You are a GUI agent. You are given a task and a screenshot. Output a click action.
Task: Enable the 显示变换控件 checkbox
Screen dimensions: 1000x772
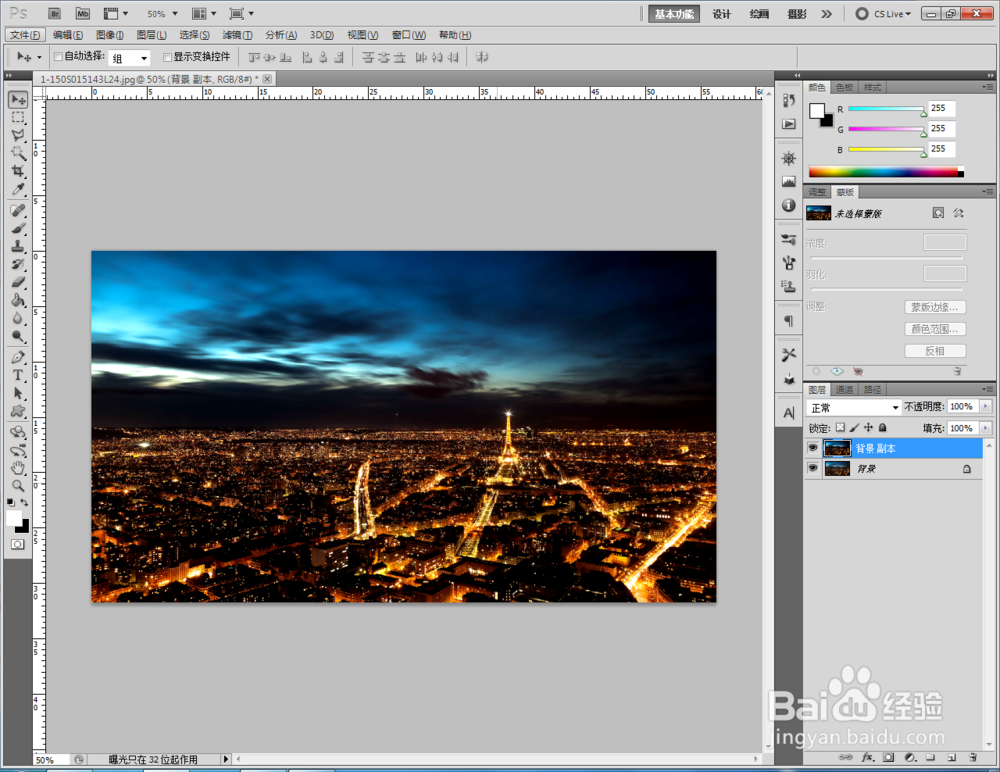[x=167, y=57]
